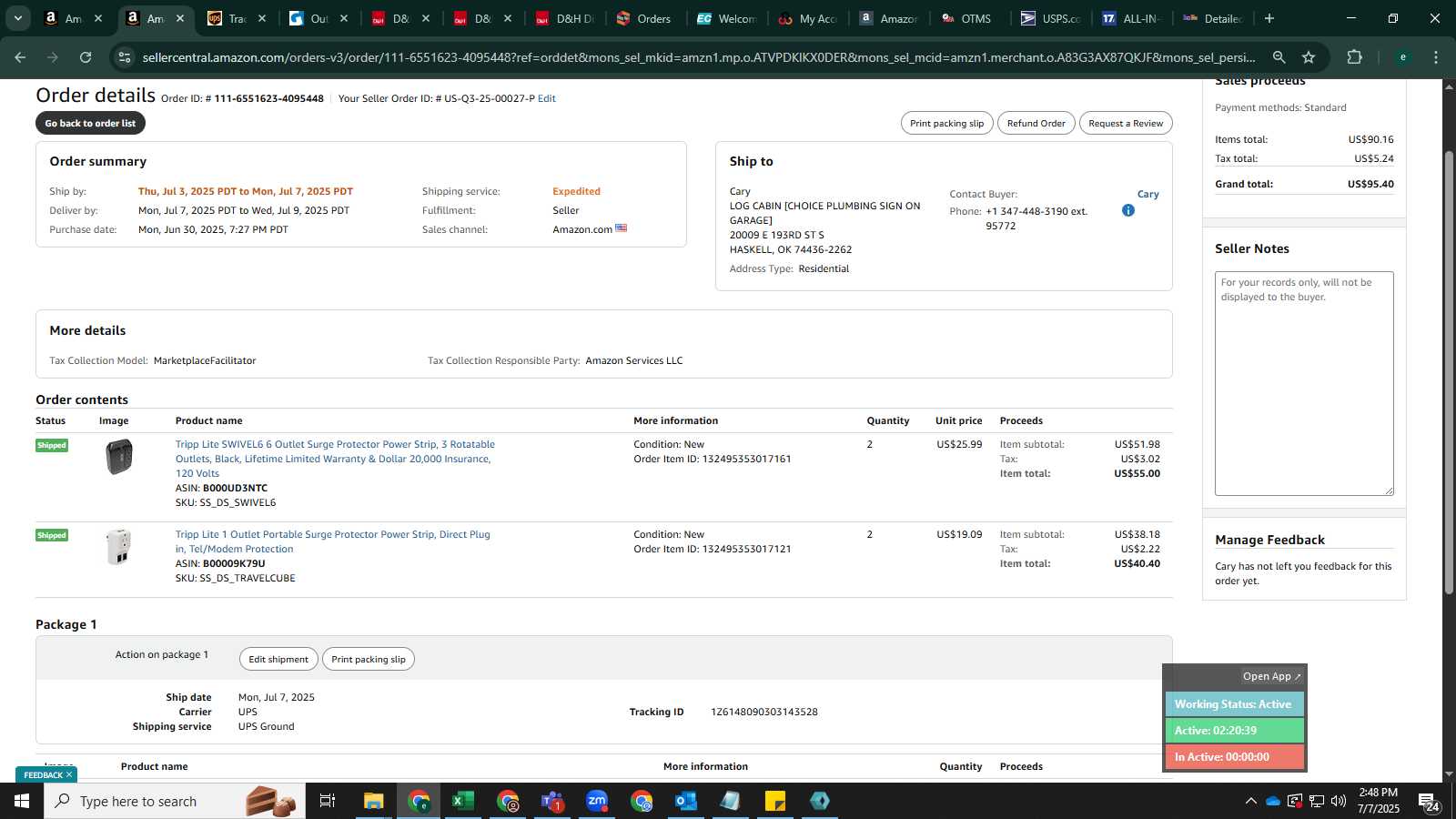Click the zoom magnifier icon in address bar
The height and width of the screenshot is (819, 1456).
click(x=1279, y=57)
